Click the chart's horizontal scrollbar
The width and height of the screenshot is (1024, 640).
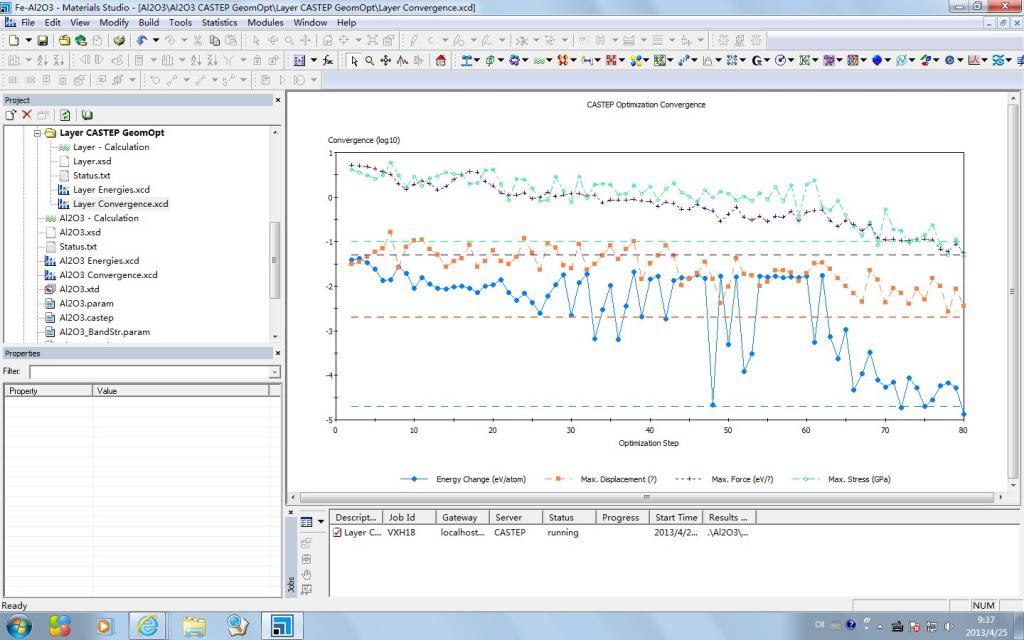point(645,497)
